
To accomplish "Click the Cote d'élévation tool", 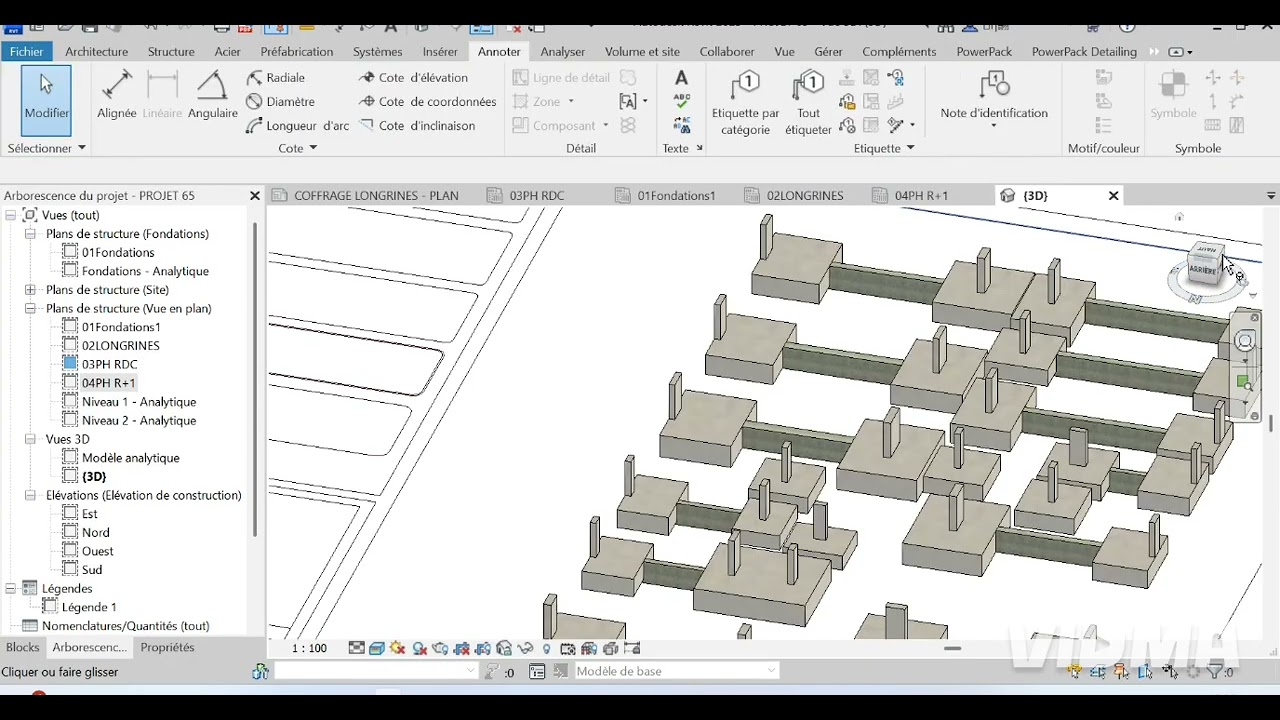I will click(x=413, y=77).
